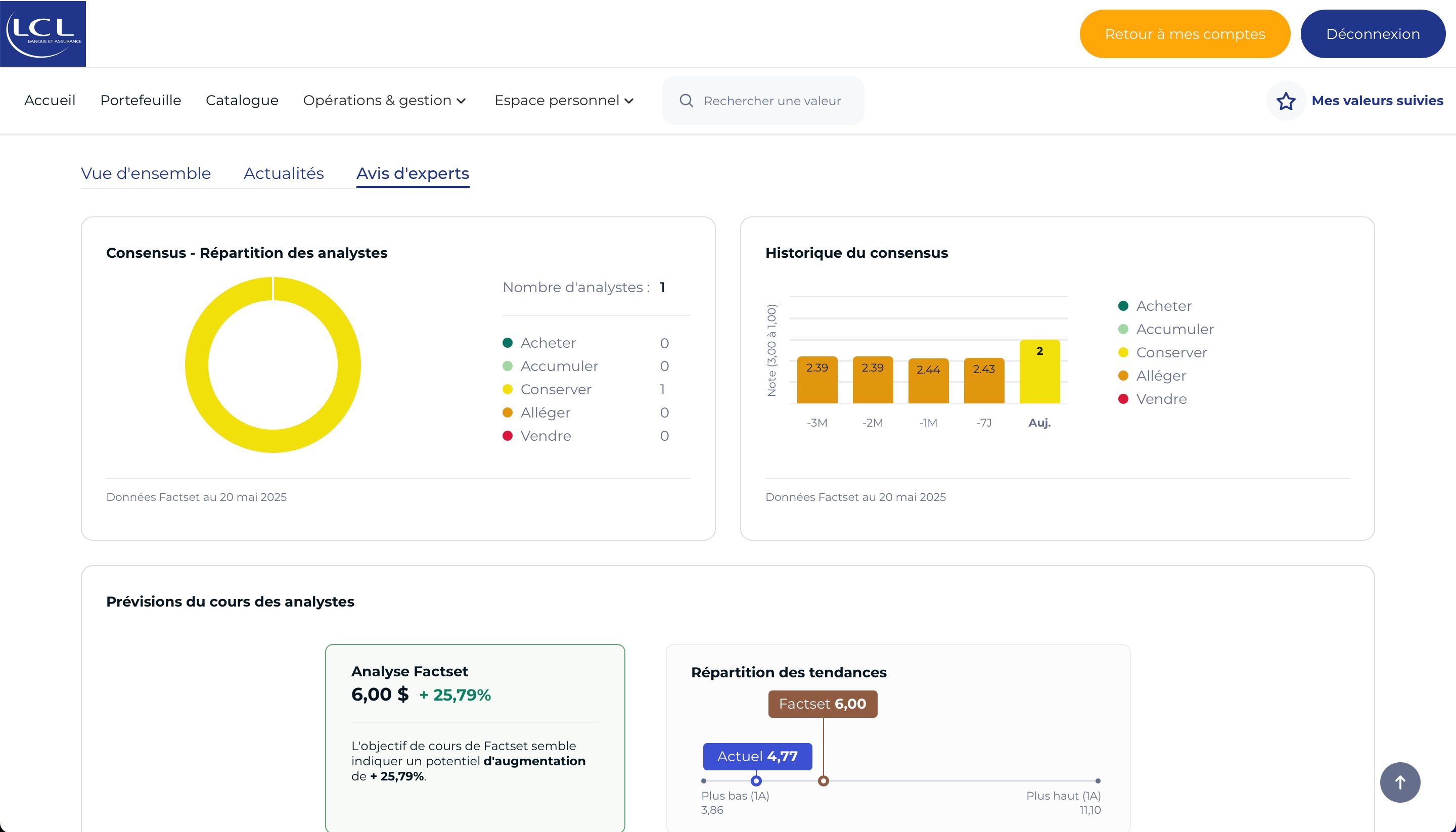Click the brown Factset point on the trend line
1456x832 pixels.
(x=823, y=780)
